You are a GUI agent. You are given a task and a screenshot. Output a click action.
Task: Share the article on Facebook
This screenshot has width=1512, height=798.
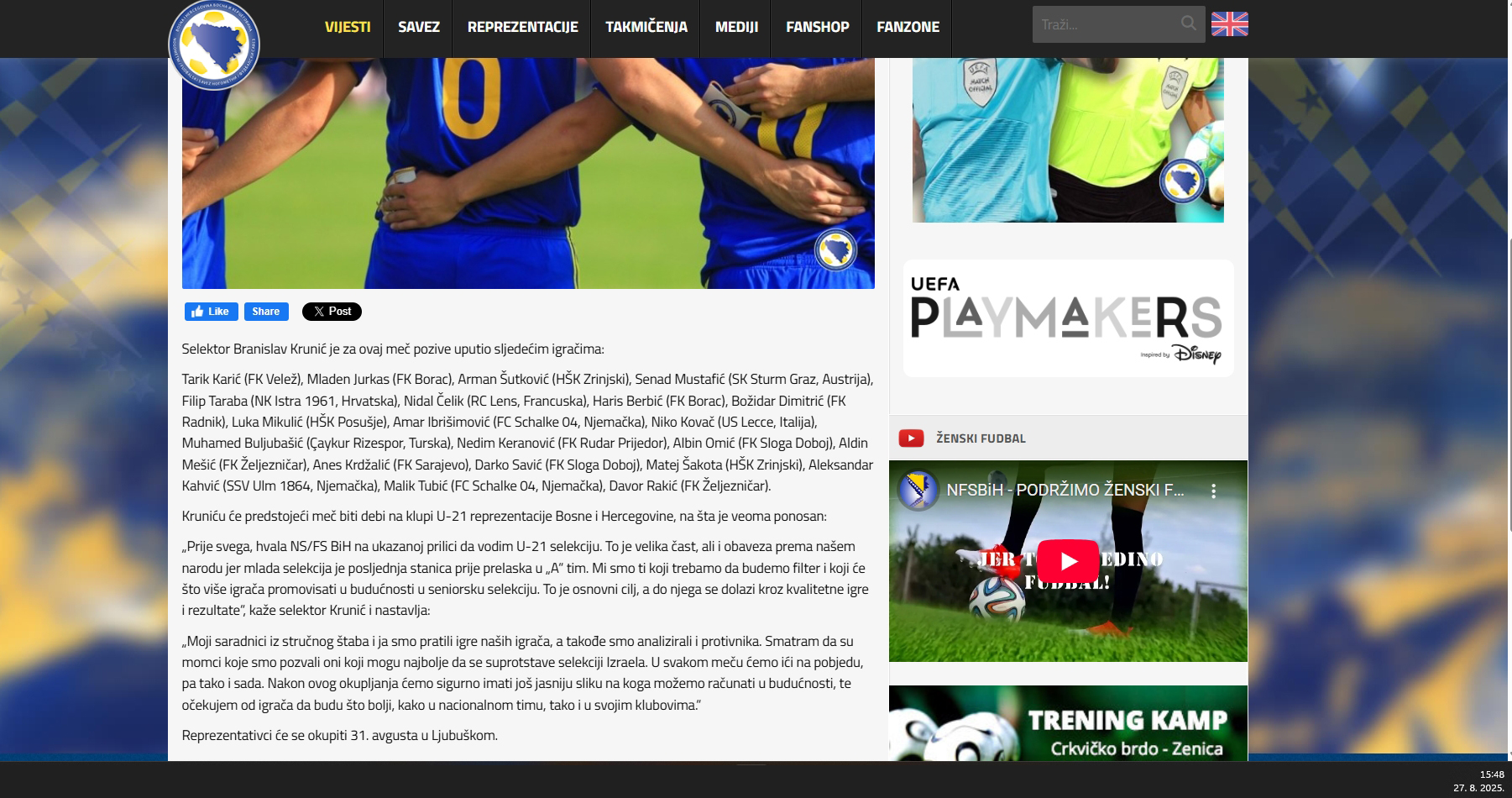[266, 312]
